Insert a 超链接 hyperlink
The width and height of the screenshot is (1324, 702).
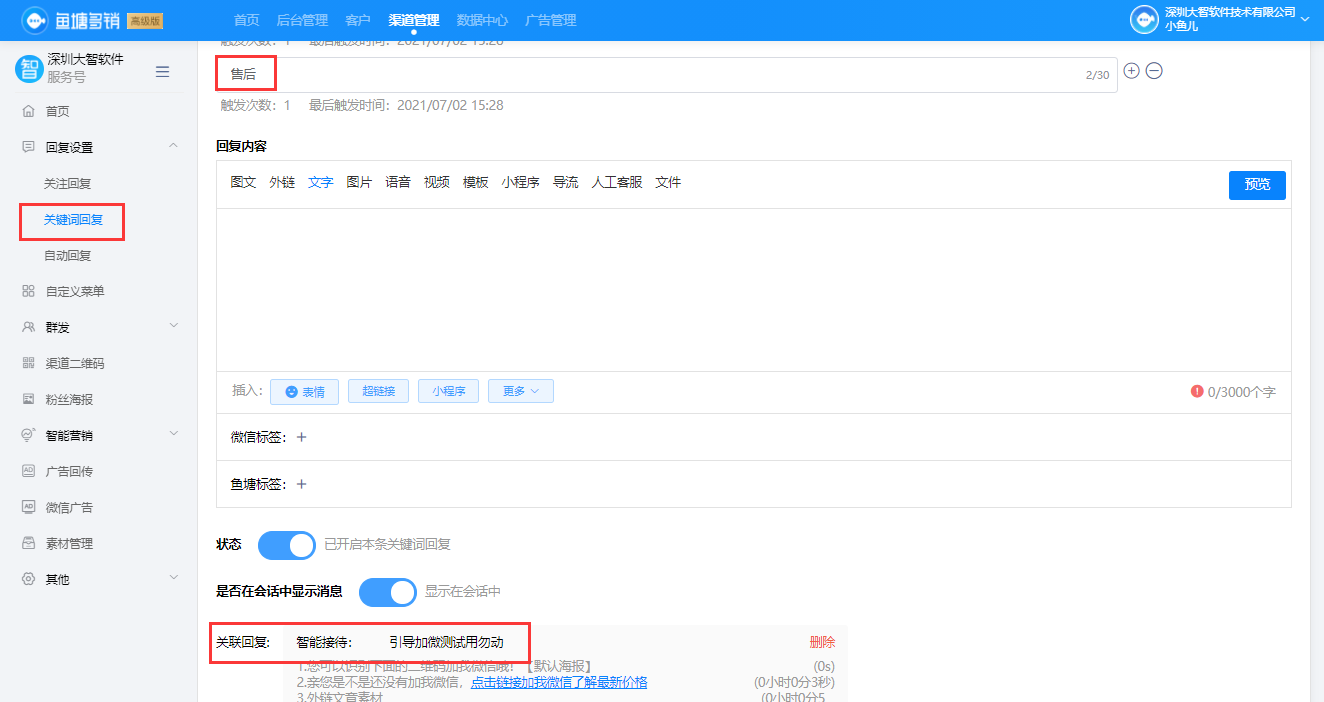coord(378,391)
